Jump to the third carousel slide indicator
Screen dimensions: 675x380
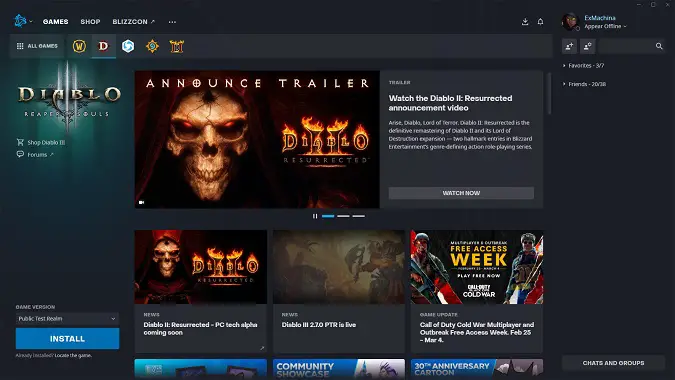pyautogui.click(x=359, y=216)
